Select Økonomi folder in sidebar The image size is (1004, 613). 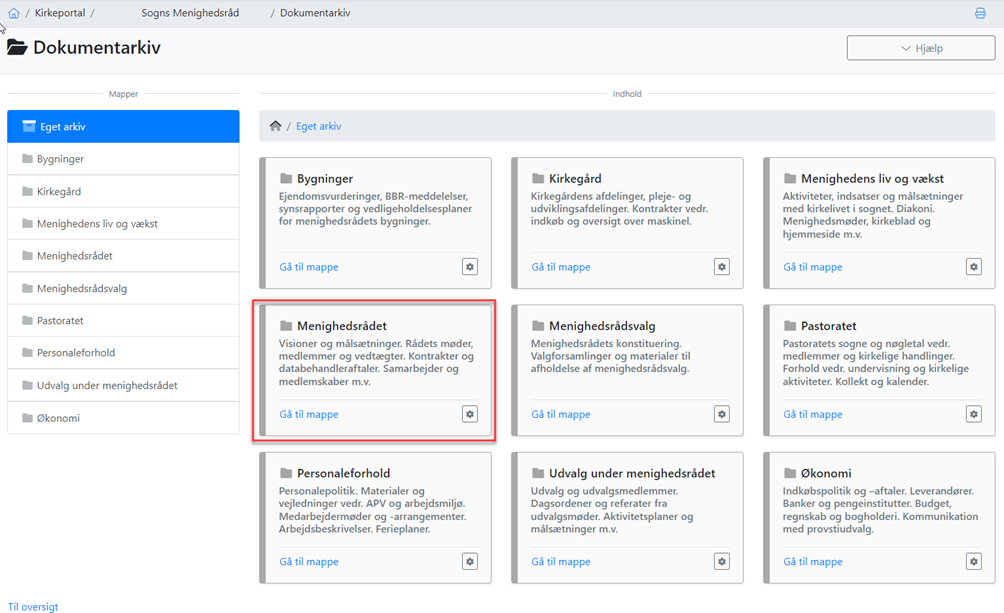click(x=123, y=418)
